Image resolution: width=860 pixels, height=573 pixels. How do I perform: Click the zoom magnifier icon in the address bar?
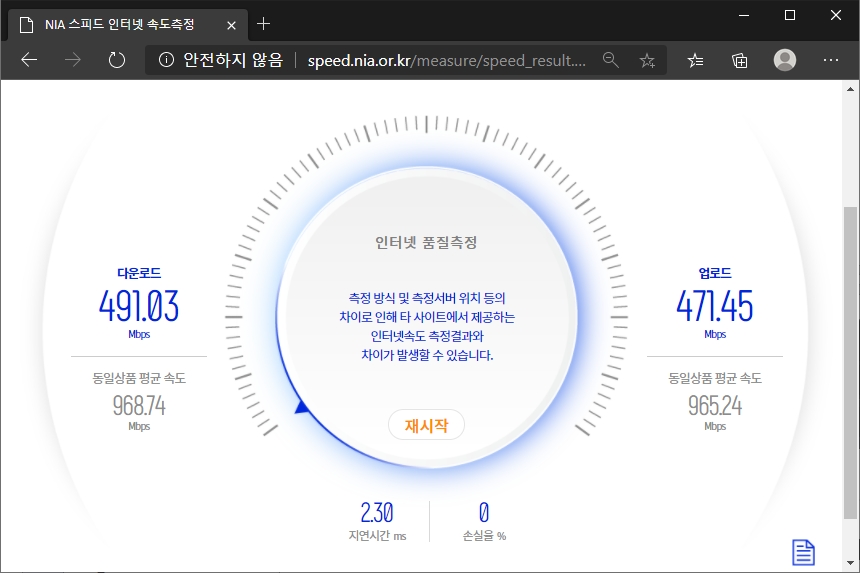(x=610, y=60)
